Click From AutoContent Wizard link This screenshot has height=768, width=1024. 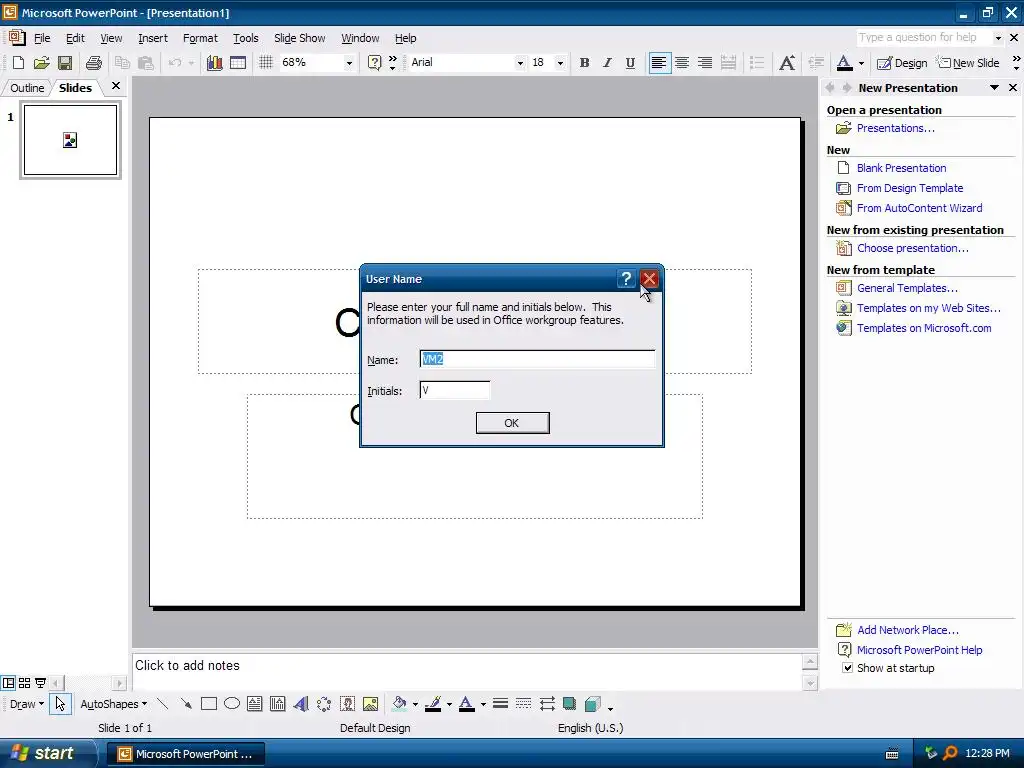pos(919,208)
